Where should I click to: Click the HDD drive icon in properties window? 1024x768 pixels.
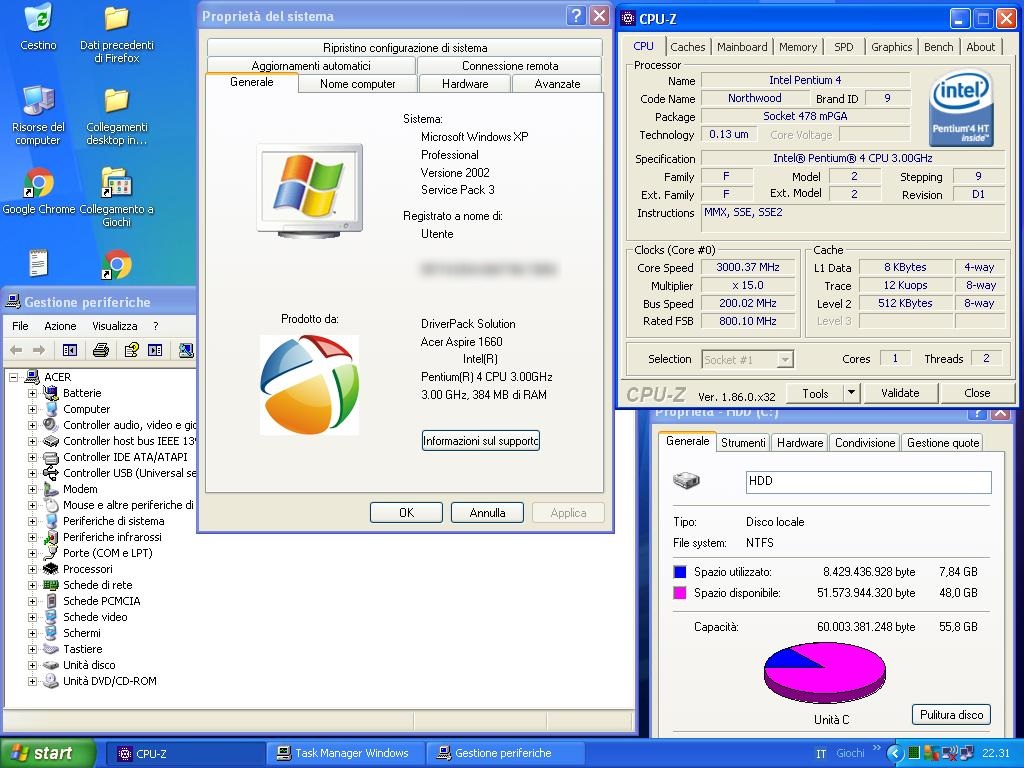(x=686, y=481)
